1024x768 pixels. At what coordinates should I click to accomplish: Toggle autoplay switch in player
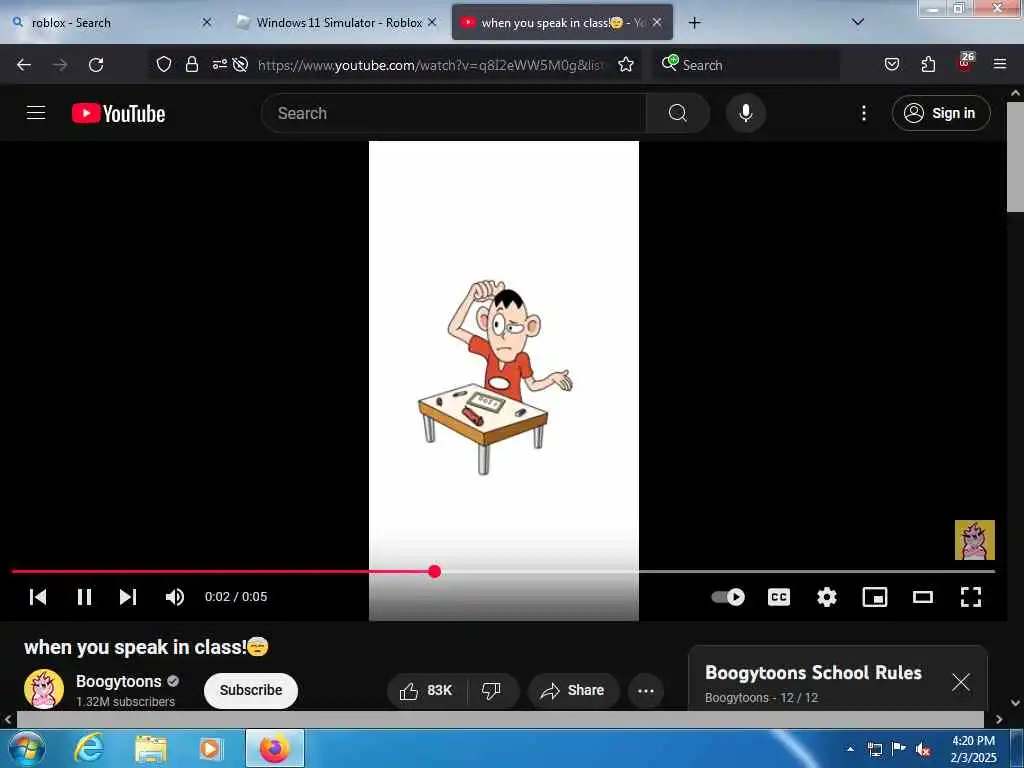(728, 597)
